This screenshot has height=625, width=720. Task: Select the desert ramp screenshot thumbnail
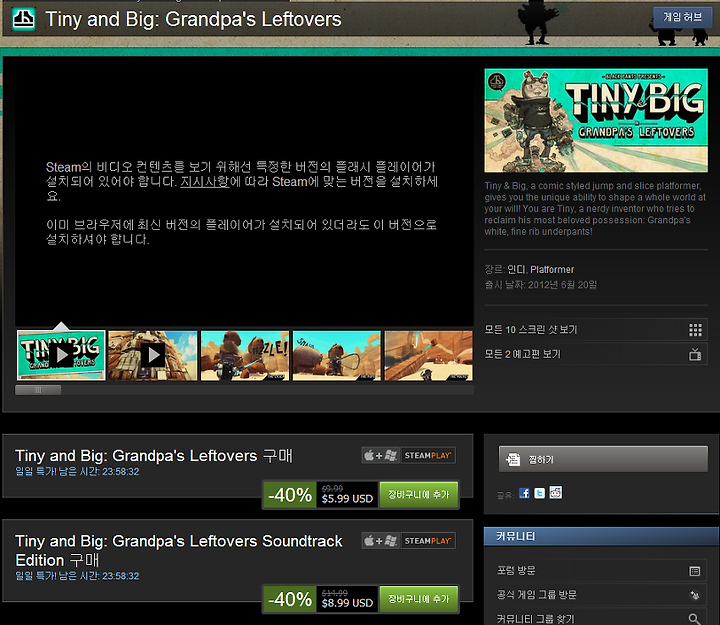pyautogui.click(x=428, y=355)
